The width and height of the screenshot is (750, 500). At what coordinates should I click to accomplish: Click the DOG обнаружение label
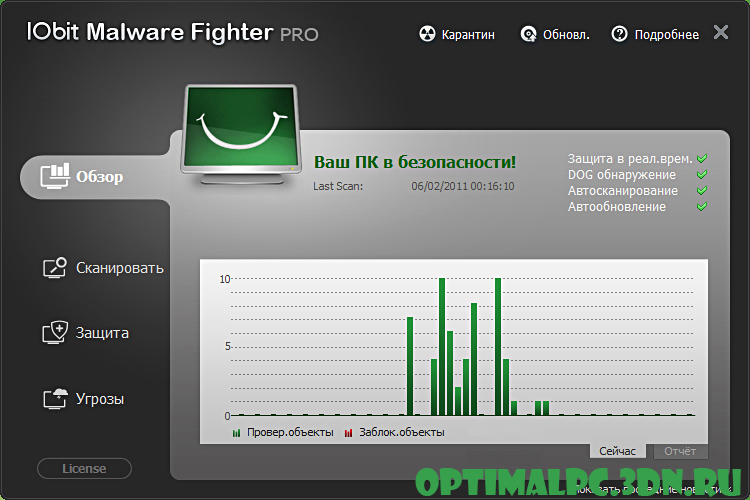click(622, 175)
